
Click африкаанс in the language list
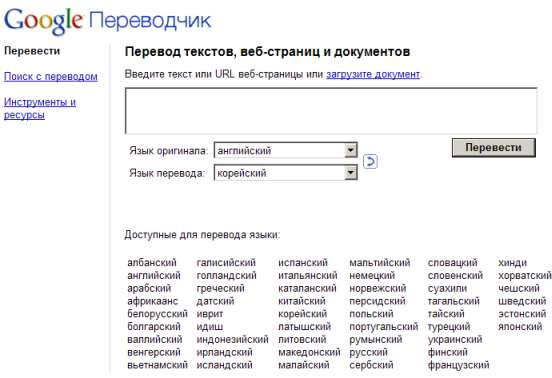[153, 301]
